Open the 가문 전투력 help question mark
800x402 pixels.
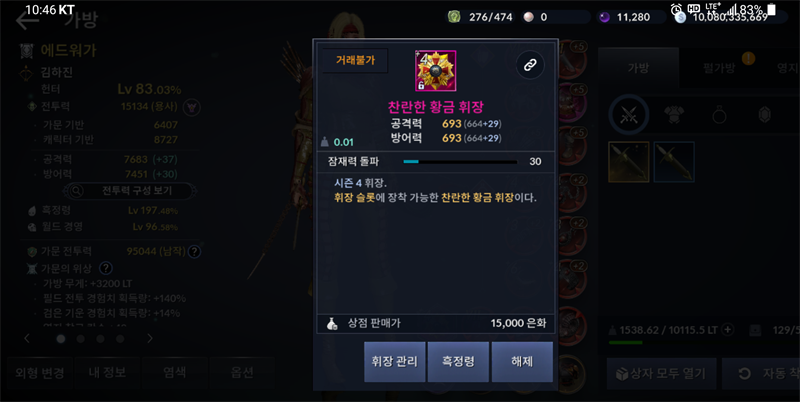click(x=194, y=252)
